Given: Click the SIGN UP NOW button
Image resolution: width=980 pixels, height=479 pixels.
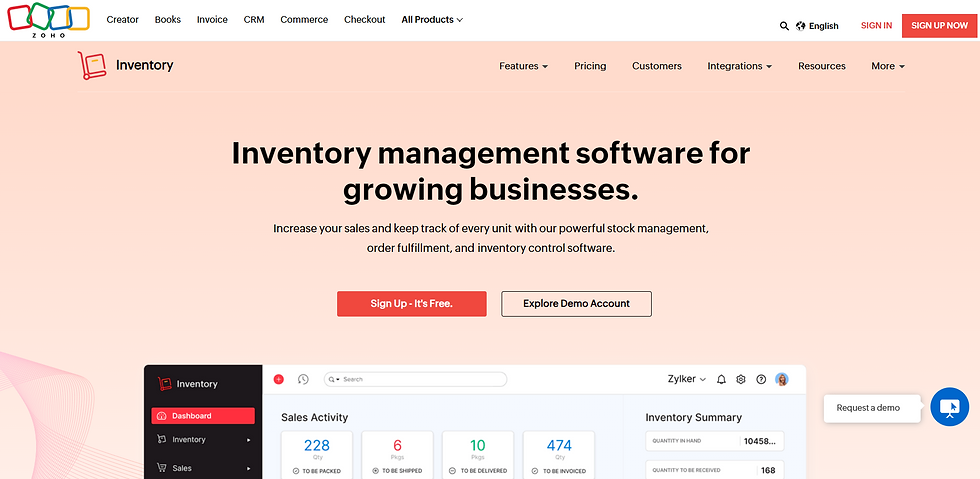Looking at the screenshot, I should pyautogui.click(x=939, y=26).
